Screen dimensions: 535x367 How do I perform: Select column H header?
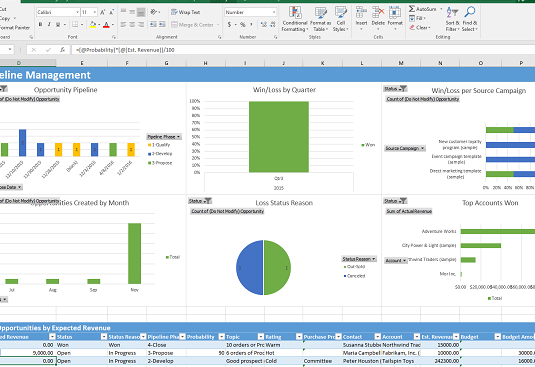205,63
